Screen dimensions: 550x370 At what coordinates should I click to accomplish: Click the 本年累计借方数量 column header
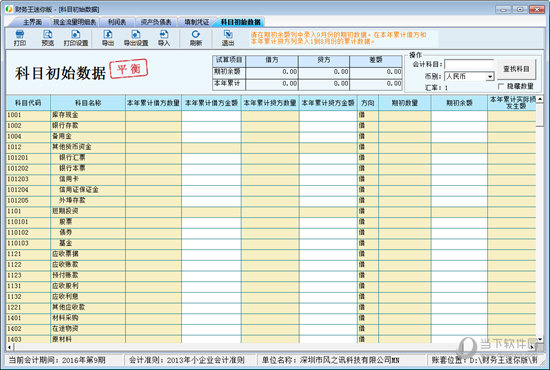(x=153, y=103)
